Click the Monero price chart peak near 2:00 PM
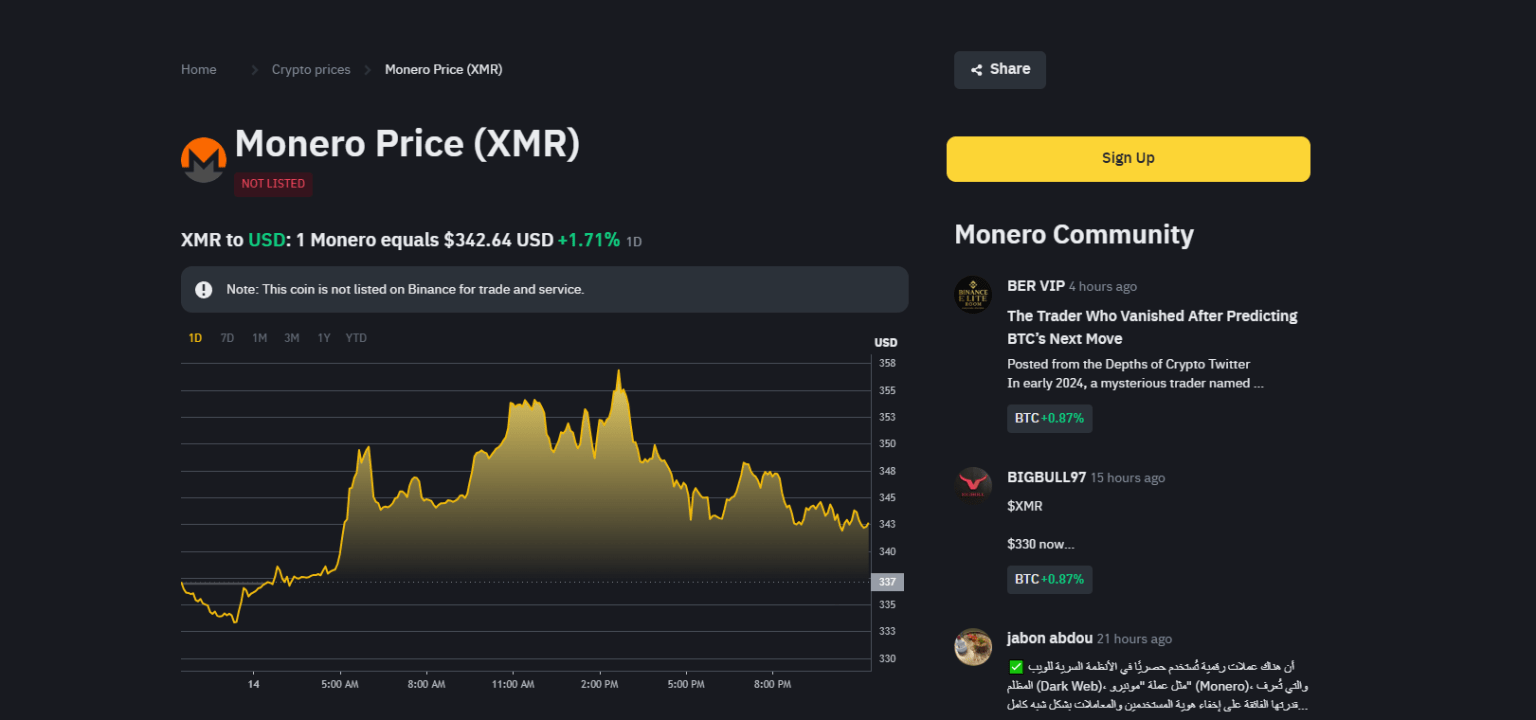 619,371
